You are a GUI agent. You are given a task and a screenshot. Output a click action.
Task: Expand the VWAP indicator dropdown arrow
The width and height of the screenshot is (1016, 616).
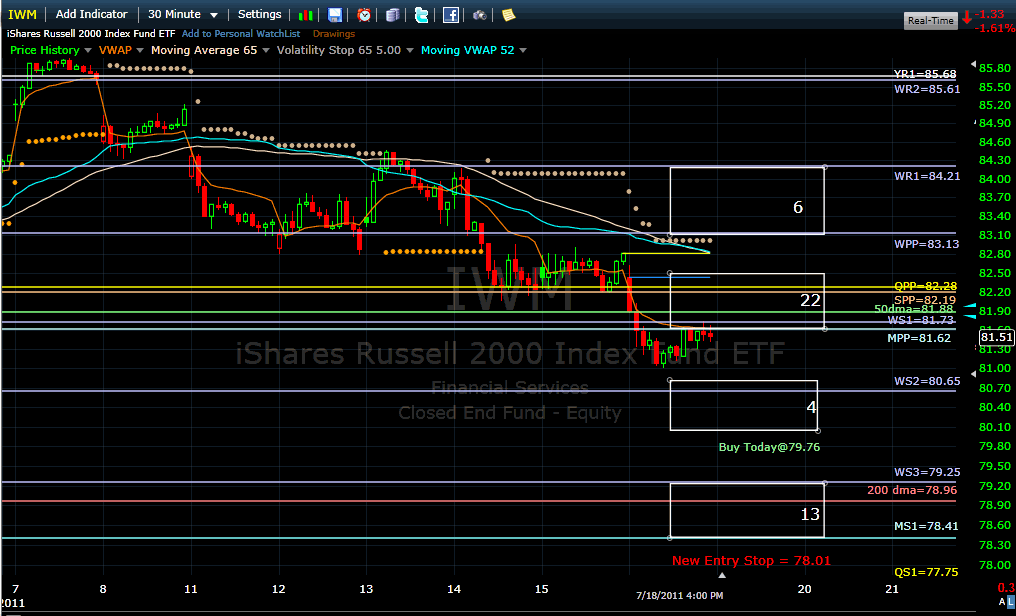click(139, 51)
